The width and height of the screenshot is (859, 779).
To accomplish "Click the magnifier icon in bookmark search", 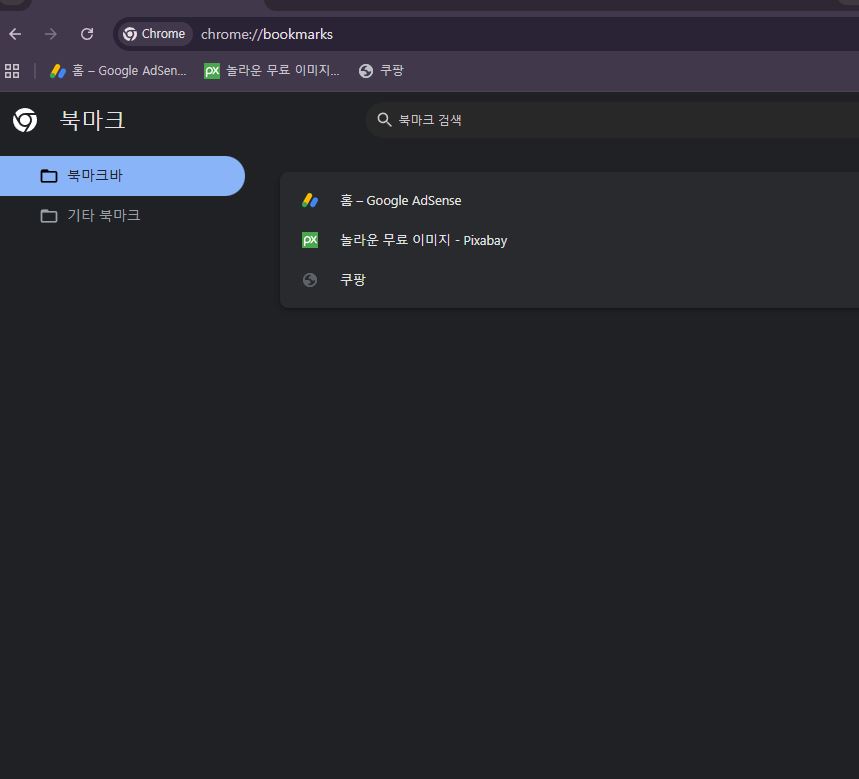I will coord(384,119).
